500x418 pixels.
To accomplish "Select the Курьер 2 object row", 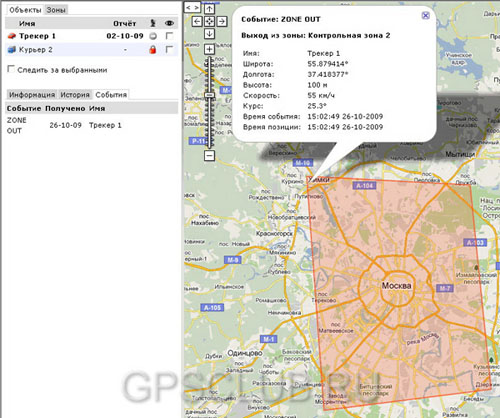I will [x=92, y=50].
